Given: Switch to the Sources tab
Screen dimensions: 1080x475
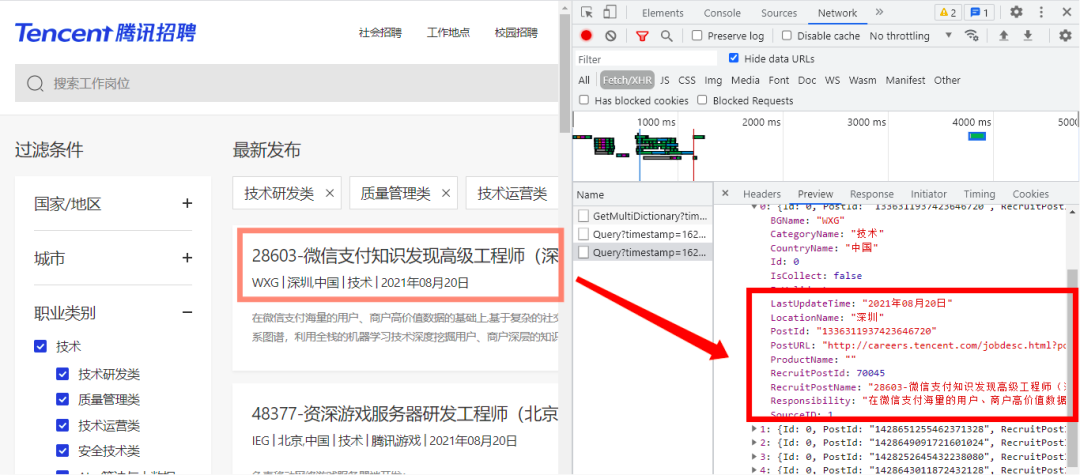Looking at the screenshot, I should tap(779, 12).
